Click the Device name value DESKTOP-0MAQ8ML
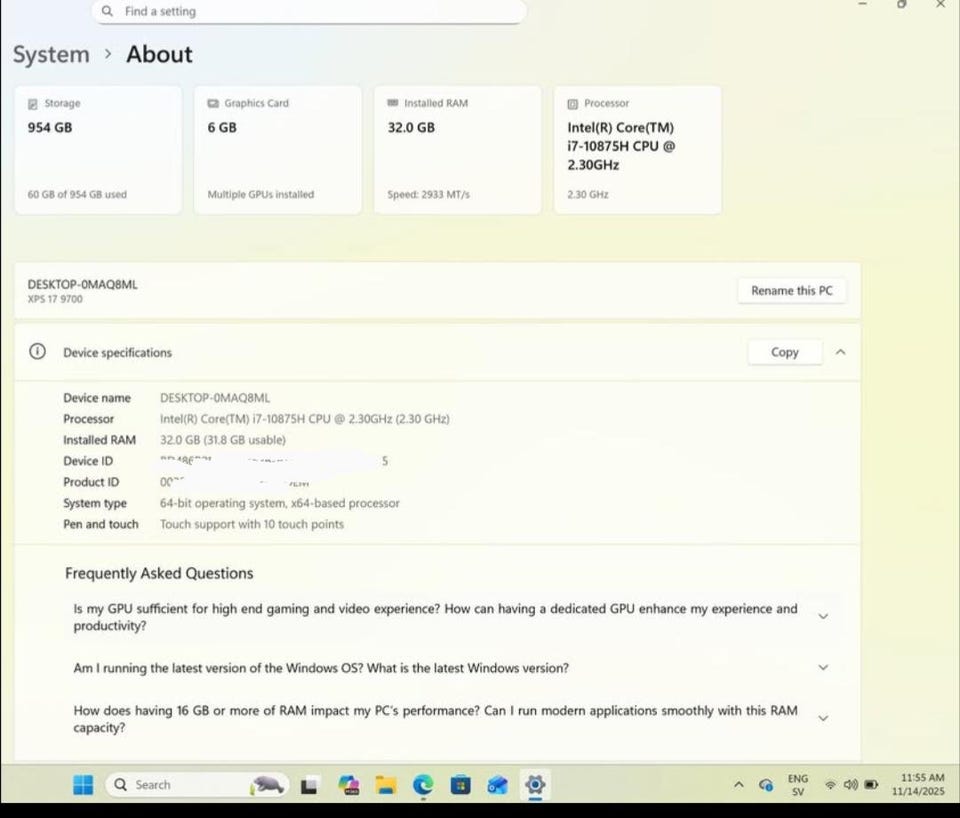This screenshot has width=960, height=818. [x=215, y=398]
